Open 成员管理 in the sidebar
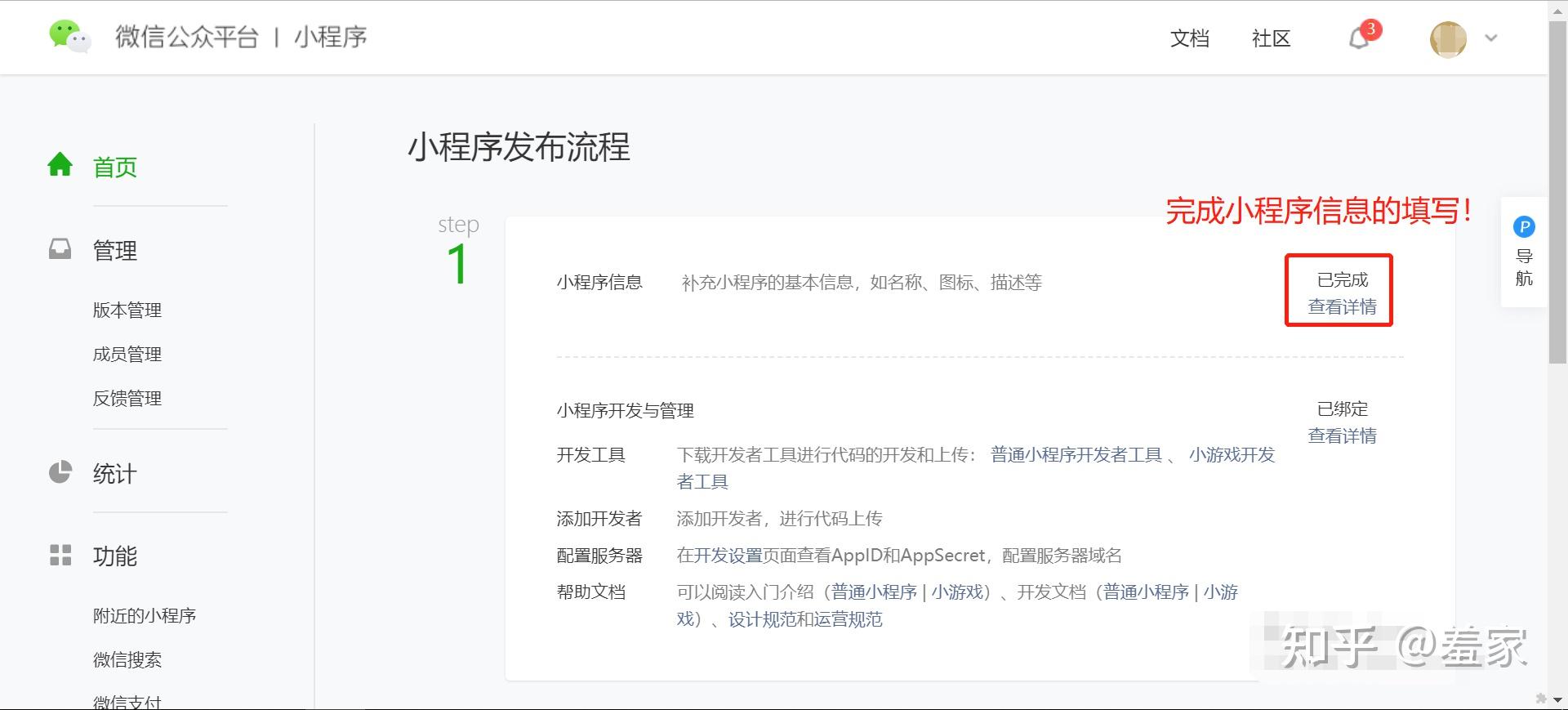Viewport: 1568px width, 710px height. pos(127,354)
